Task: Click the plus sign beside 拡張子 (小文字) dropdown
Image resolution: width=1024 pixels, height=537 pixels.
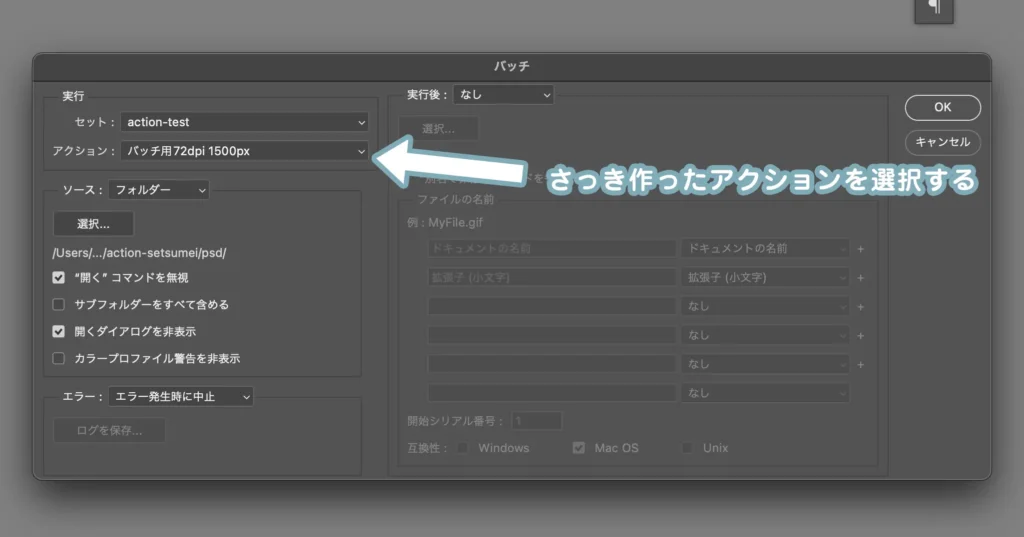Action: click(861, 278)
